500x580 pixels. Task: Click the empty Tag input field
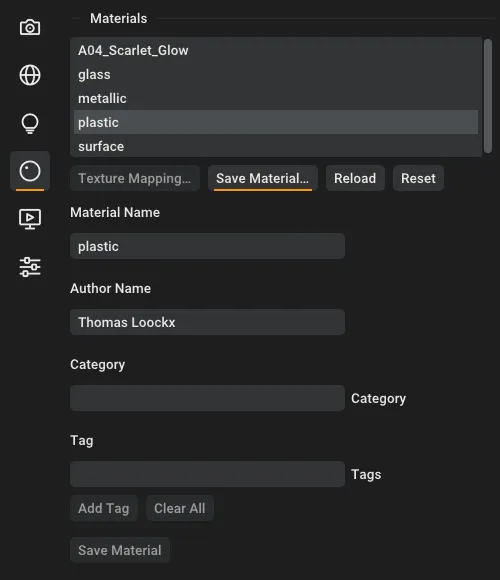coord(207,474)
